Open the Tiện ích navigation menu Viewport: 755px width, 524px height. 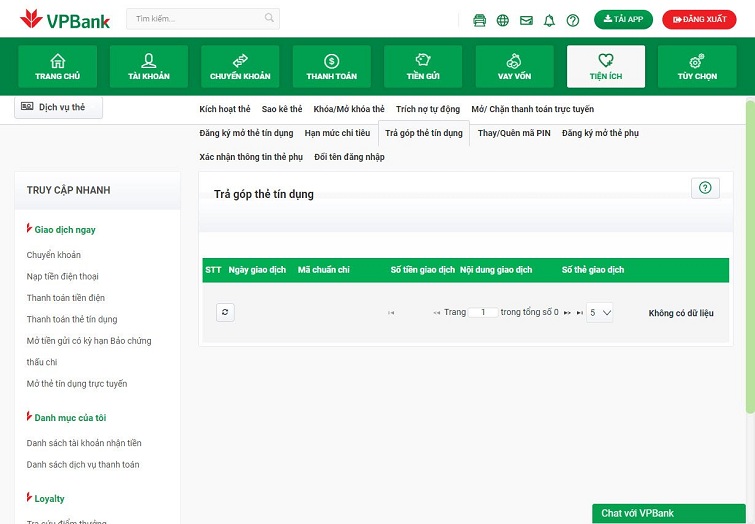click(605, 67)
